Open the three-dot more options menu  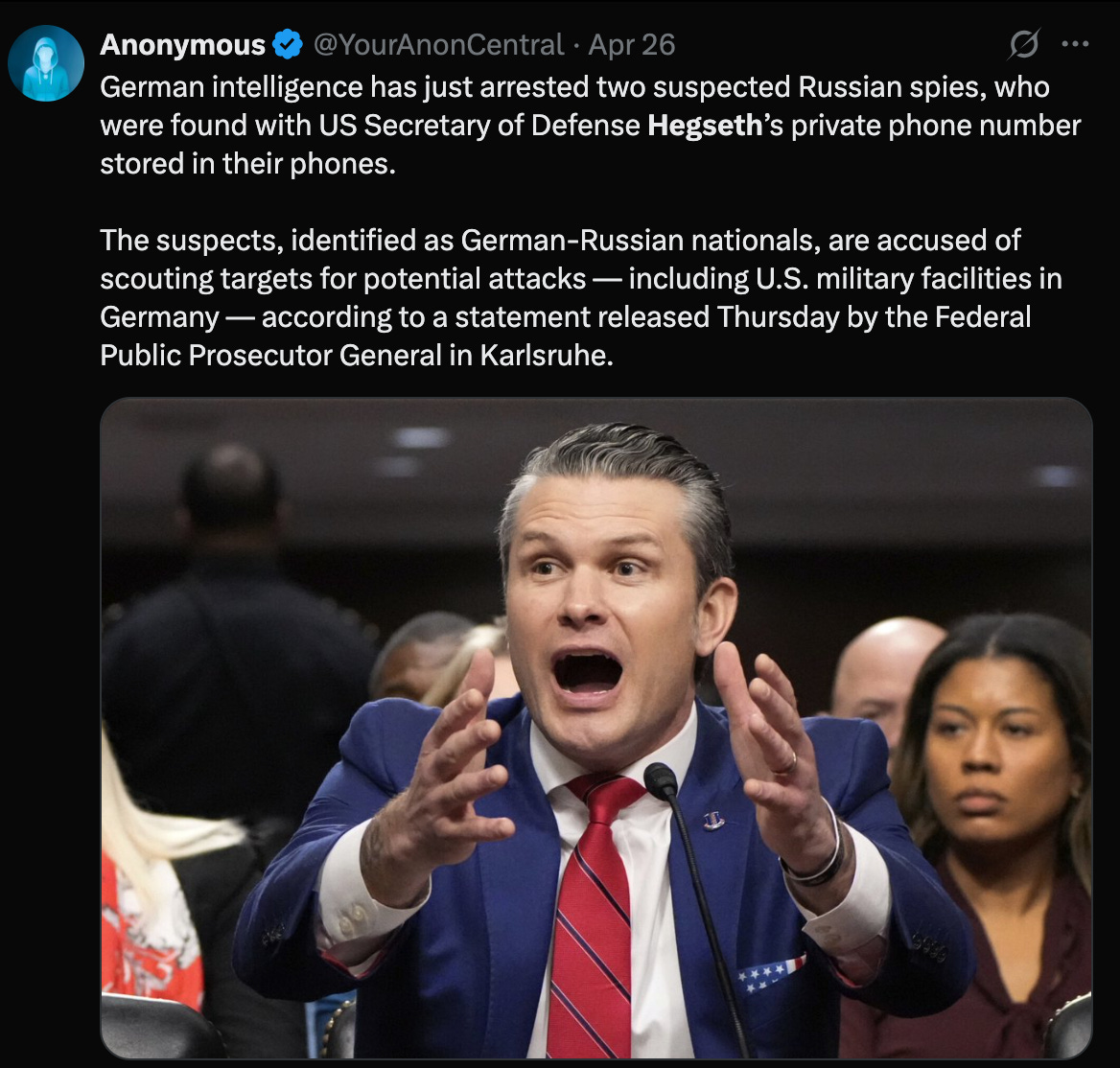point(1075,44)
